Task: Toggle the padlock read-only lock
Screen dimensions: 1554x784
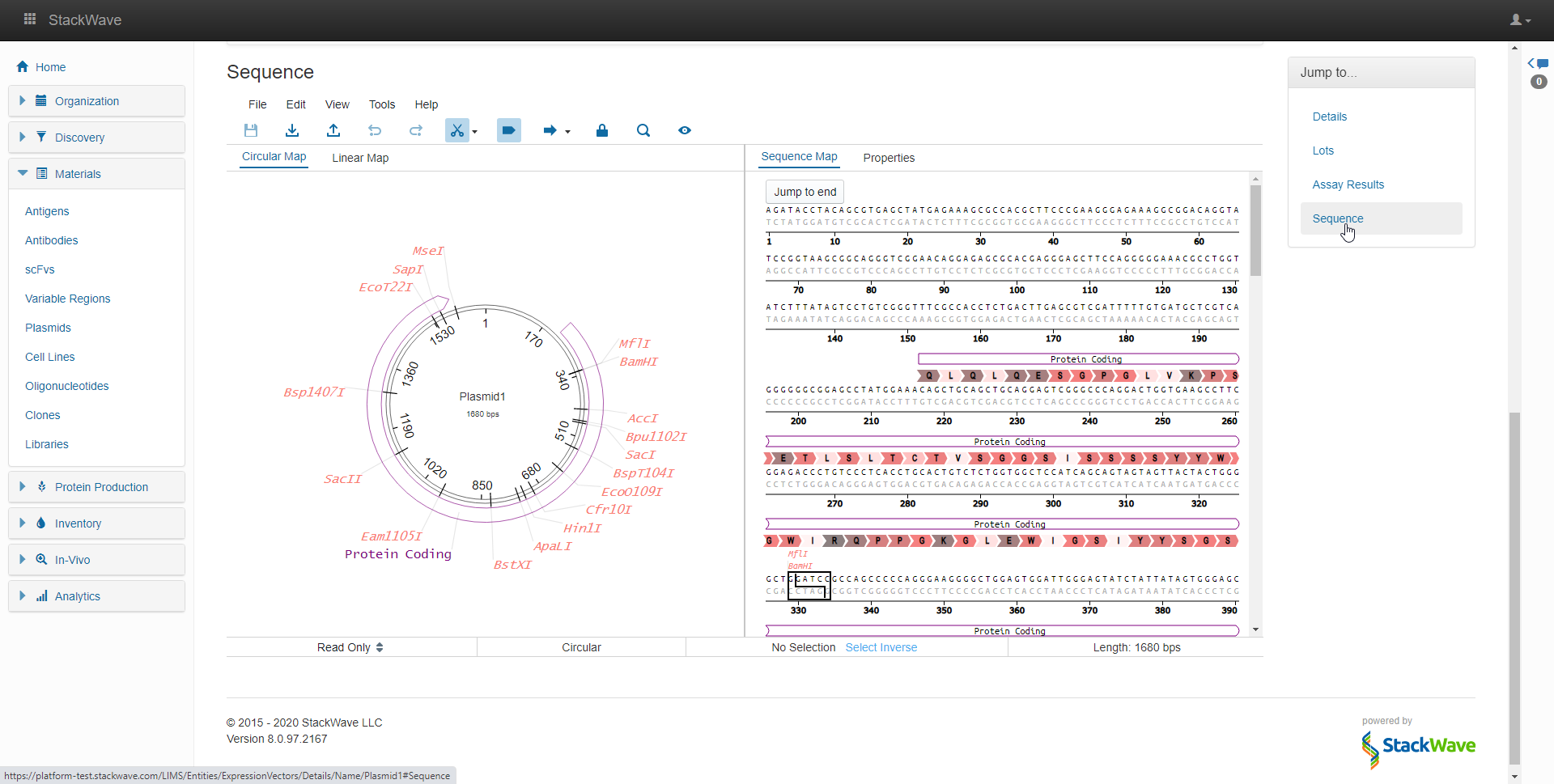Action: [602, 130]
